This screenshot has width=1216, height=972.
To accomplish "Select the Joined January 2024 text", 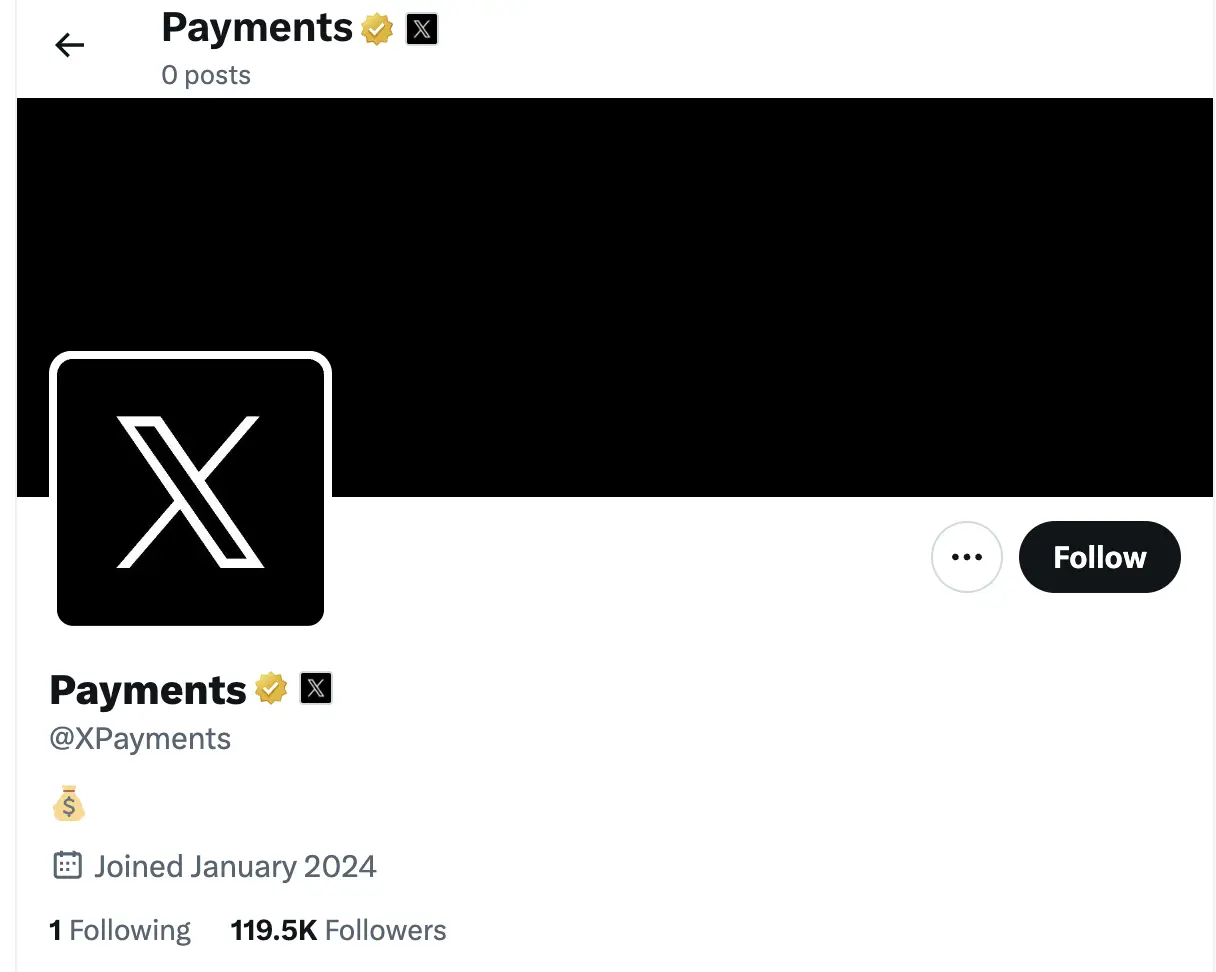I will coord(234,865).
